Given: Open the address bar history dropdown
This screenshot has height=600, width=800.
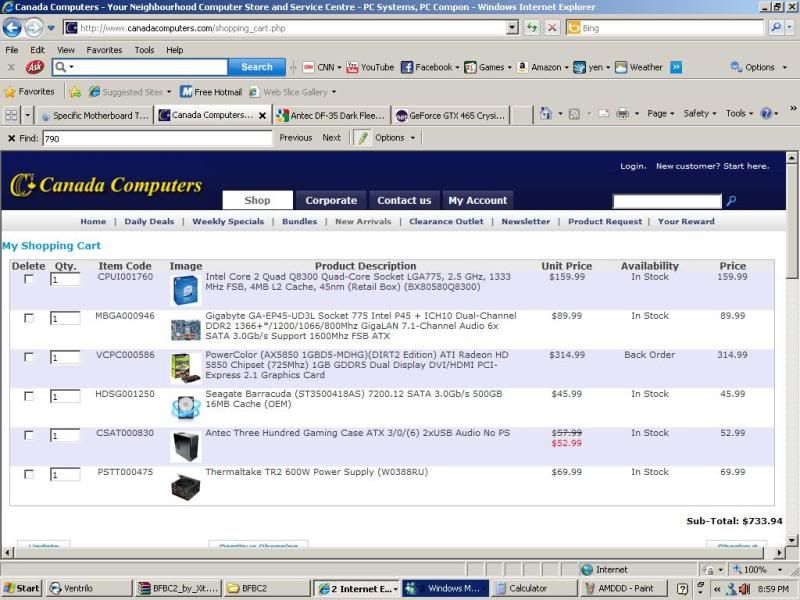Looking at the screenshot, I should click(x=512, y=28).
